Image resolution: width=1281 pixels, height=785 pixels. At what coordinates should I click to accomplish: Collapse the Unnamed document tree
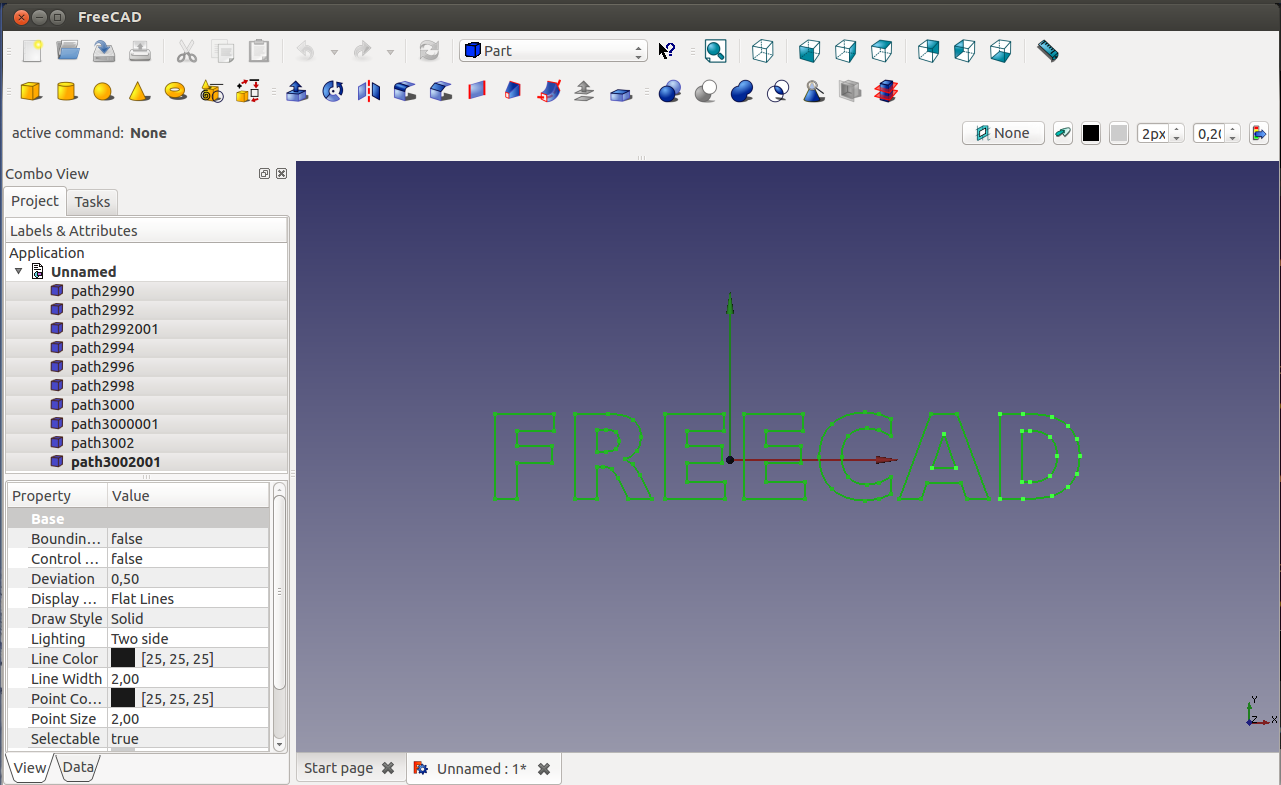pyautogui.click(x=18, y=272)
